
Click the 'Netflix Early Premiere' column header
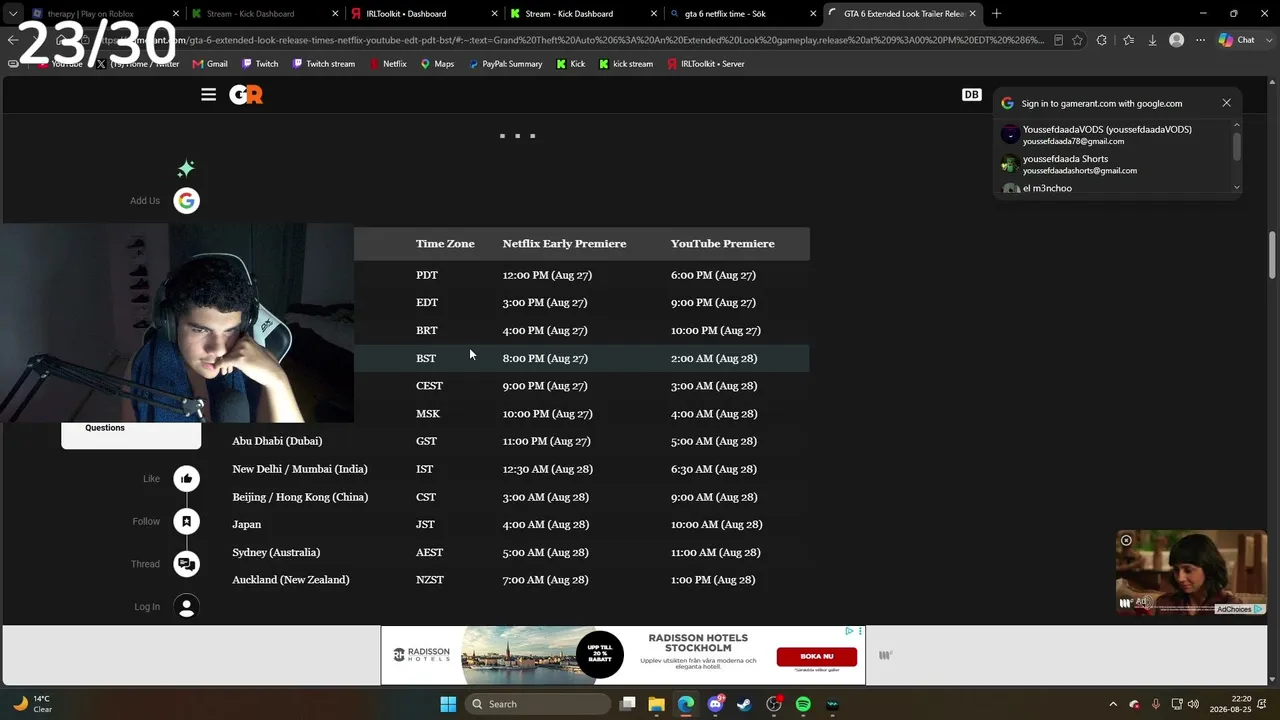tap(564, 244)
